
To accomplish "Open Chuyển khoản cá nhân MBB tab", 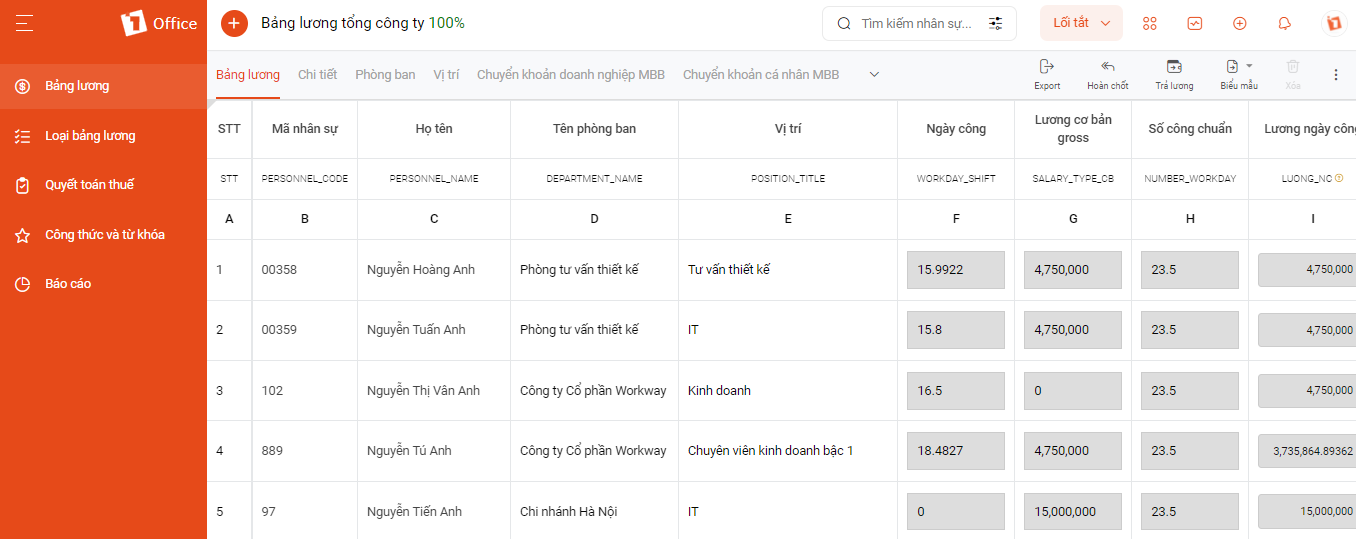I will (761, 75).
